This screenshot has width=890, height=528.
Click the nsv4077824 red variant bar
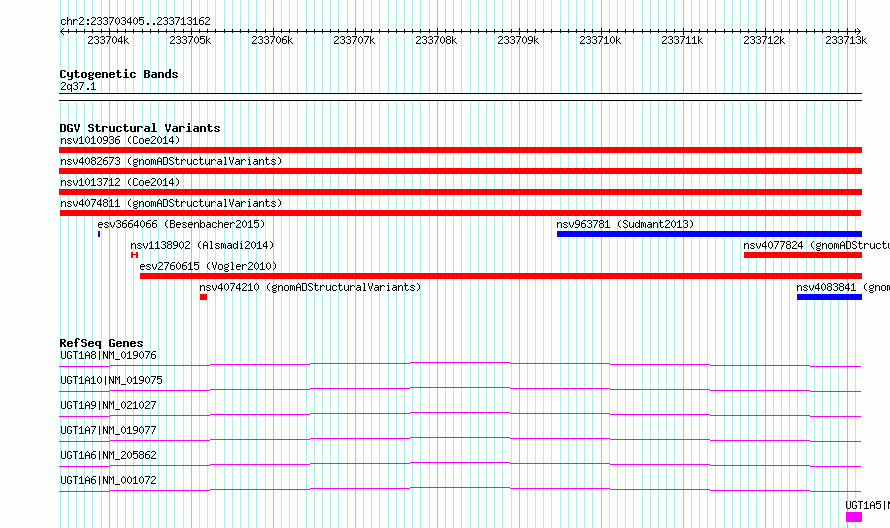tap(803, 255)
